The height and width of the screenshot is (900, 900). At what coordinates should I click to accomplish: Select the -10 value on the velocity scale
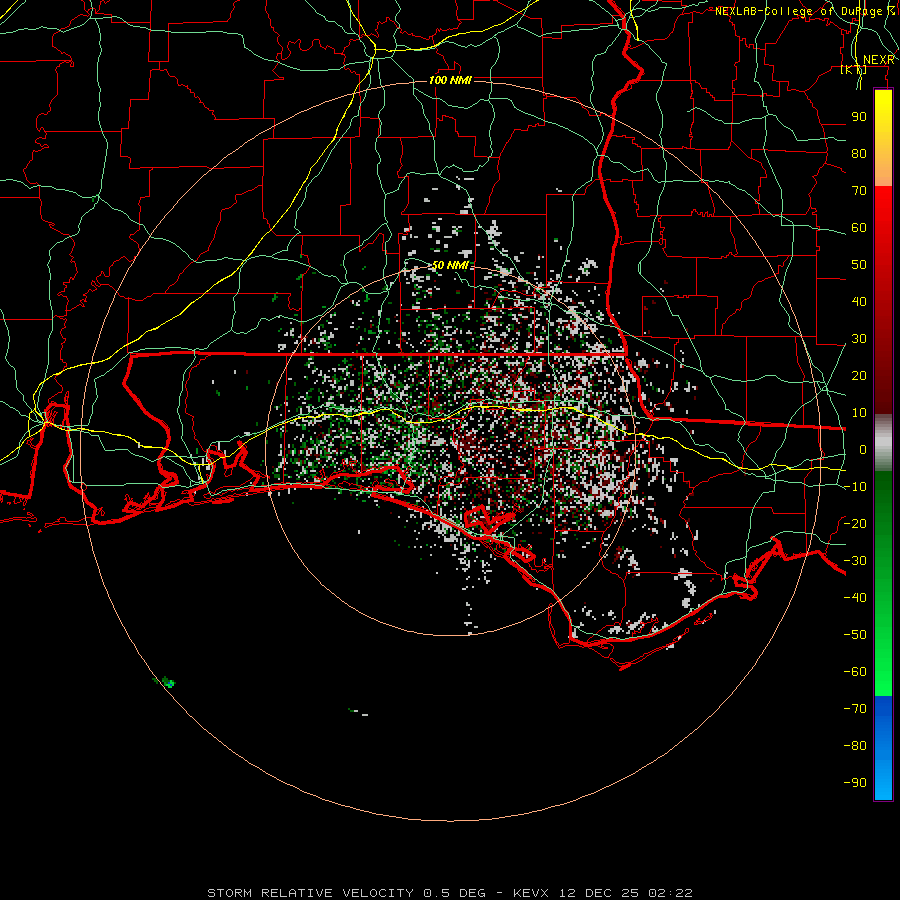point(855,487)
